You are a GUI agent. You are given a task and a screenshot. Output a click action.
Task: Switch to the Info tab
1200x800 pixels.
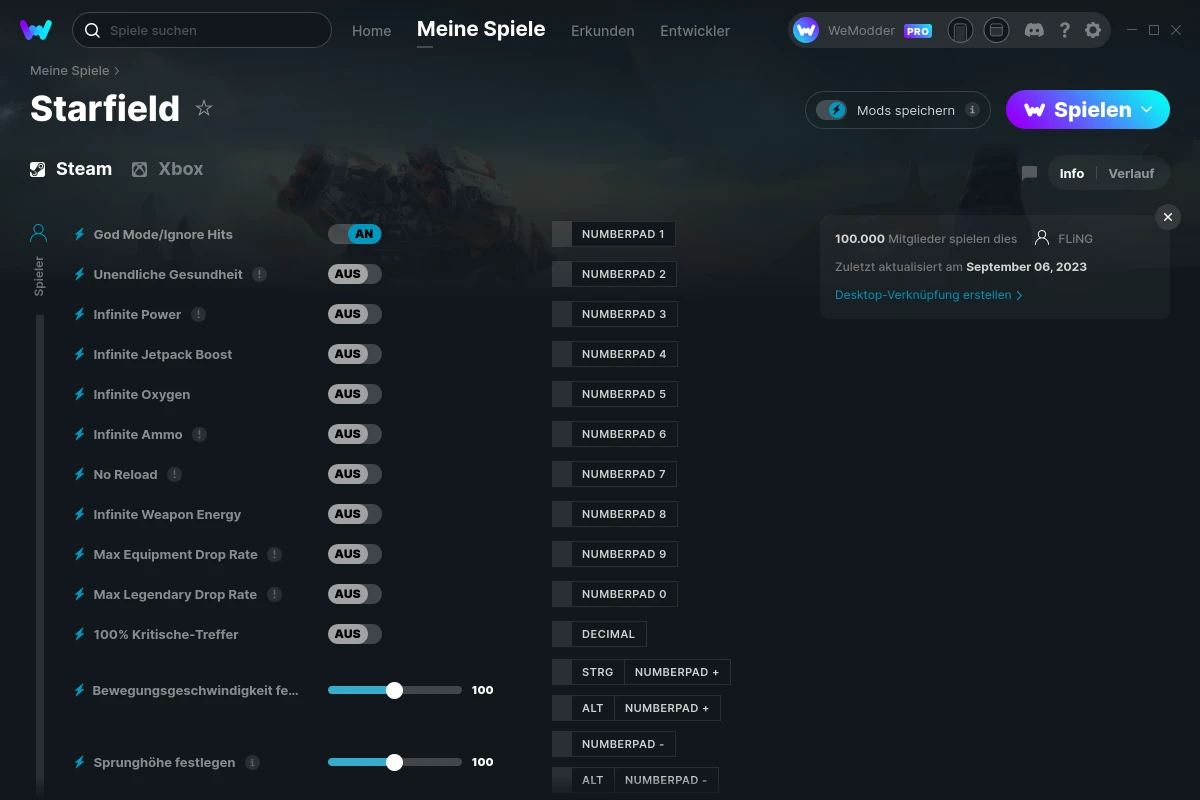coord(1072,173)
